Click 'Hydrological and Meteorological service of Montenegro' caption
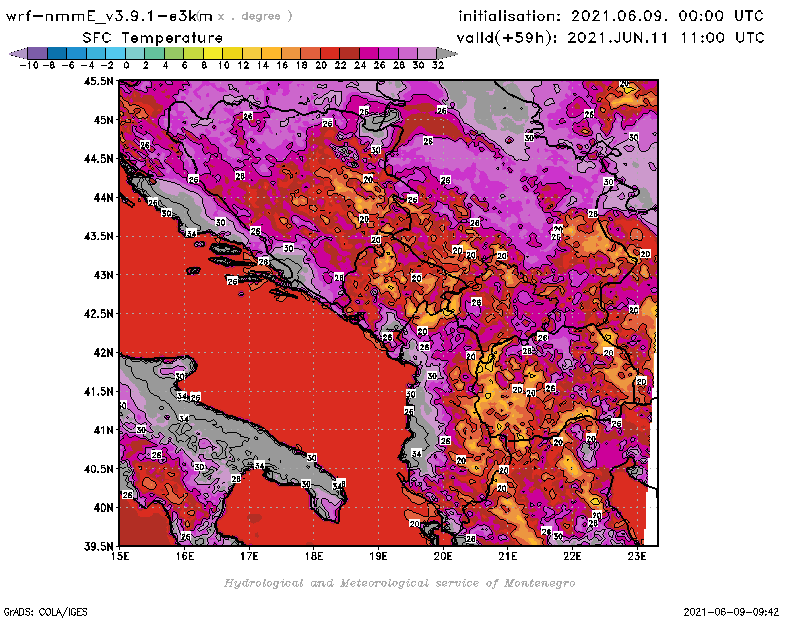The width and height of the screenshot is (800, 618). pyautogui.click(x=399, y=583)
